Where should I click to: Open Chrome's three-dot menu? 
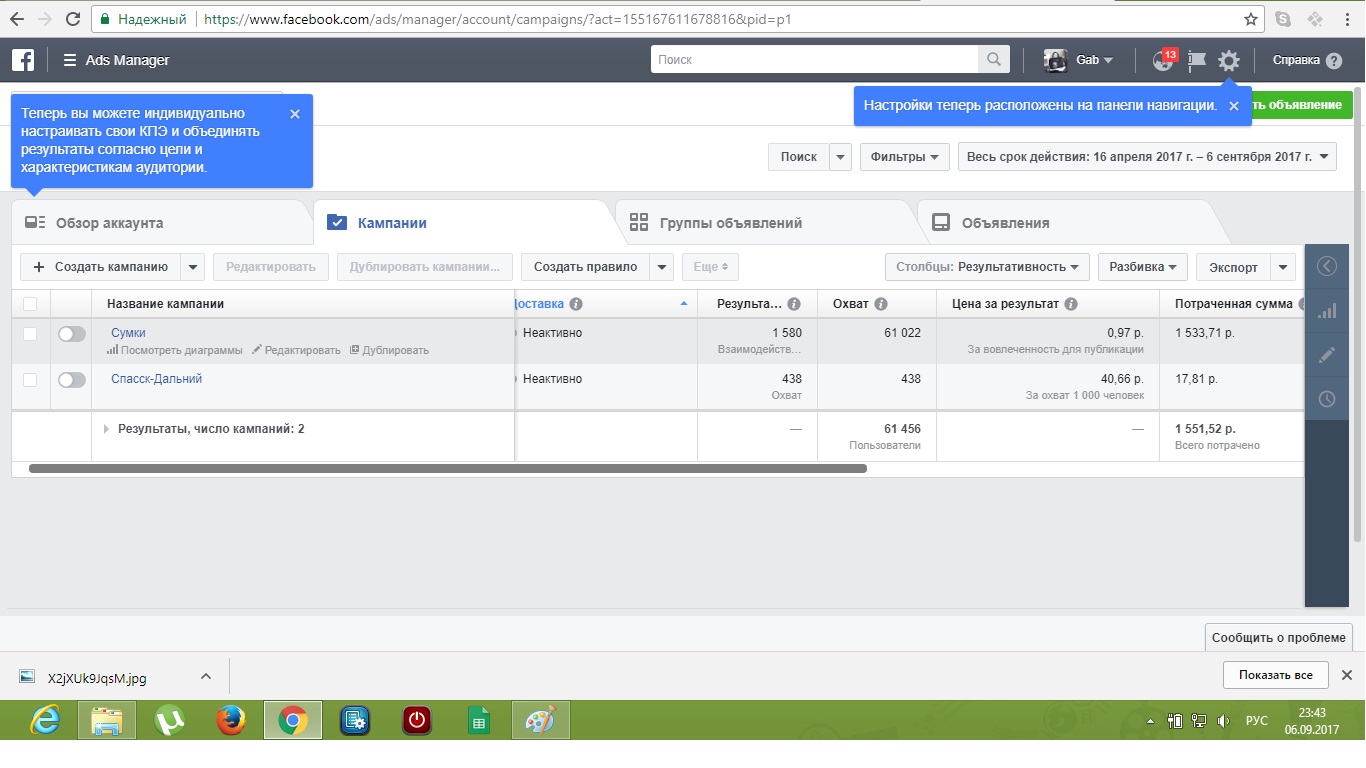(1349, 19)
